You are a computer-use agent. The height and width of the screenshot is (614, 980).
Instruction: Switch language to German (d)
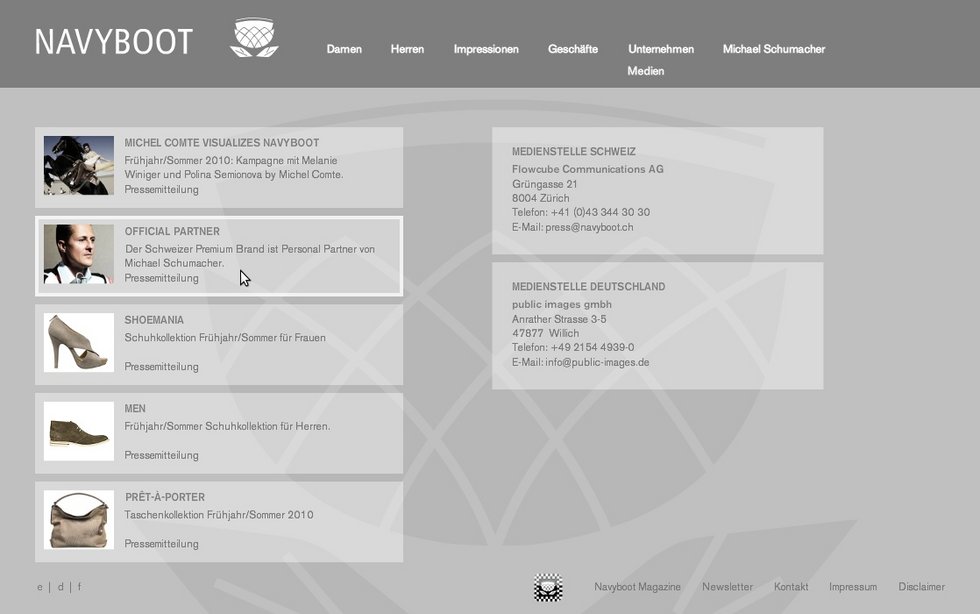pos(61,587)
